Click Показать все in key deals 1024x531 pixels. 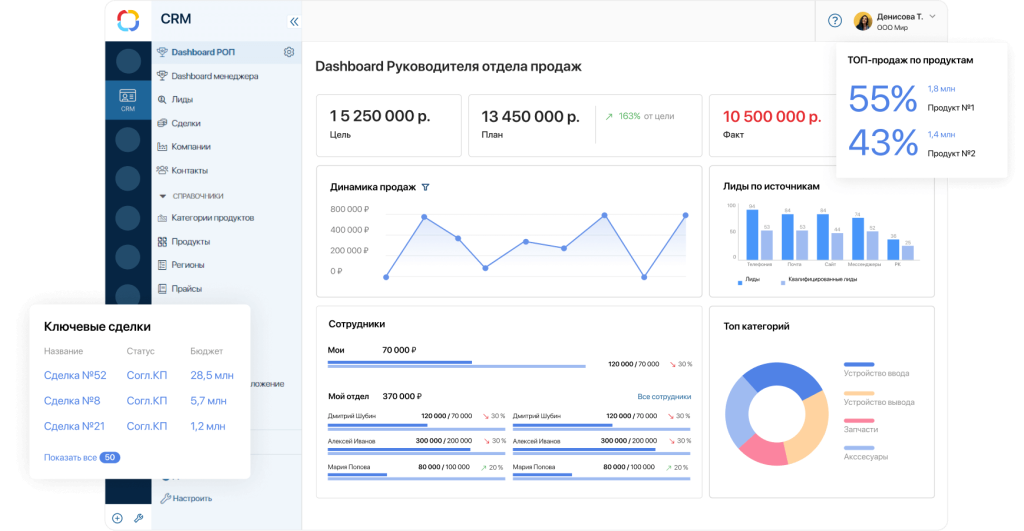point(70,457)
